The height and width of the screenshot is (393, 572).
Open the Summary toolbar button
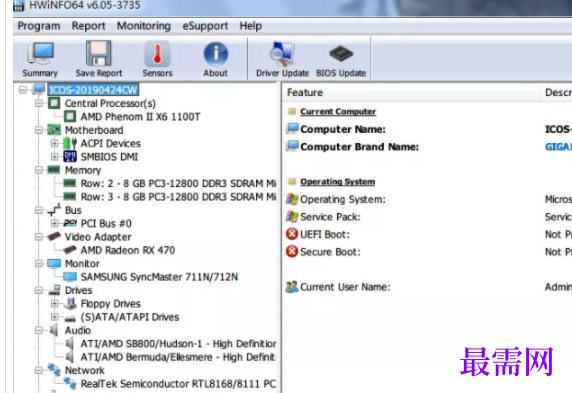[40, 59]
